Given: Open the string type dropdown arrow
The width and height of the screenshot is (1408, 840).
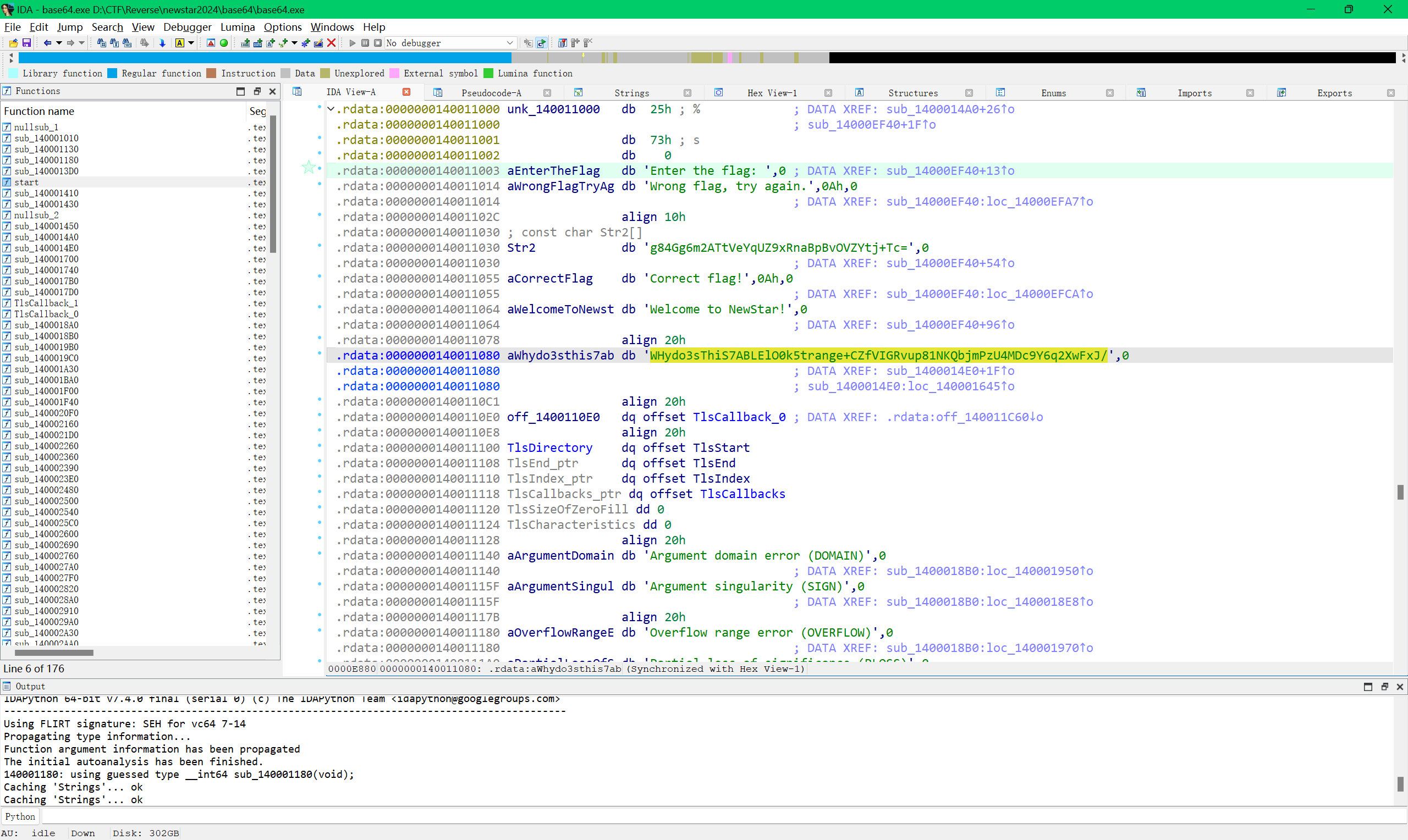Looking at the screenshot, I should [294, 43].
